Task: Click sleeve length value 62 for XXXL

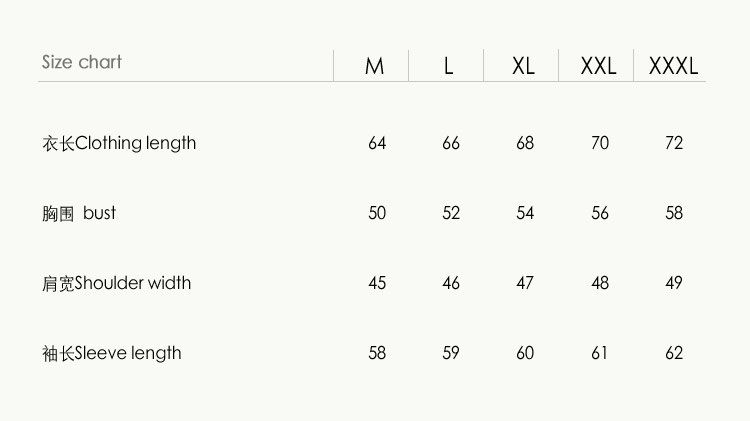Action: pos(674,353)
